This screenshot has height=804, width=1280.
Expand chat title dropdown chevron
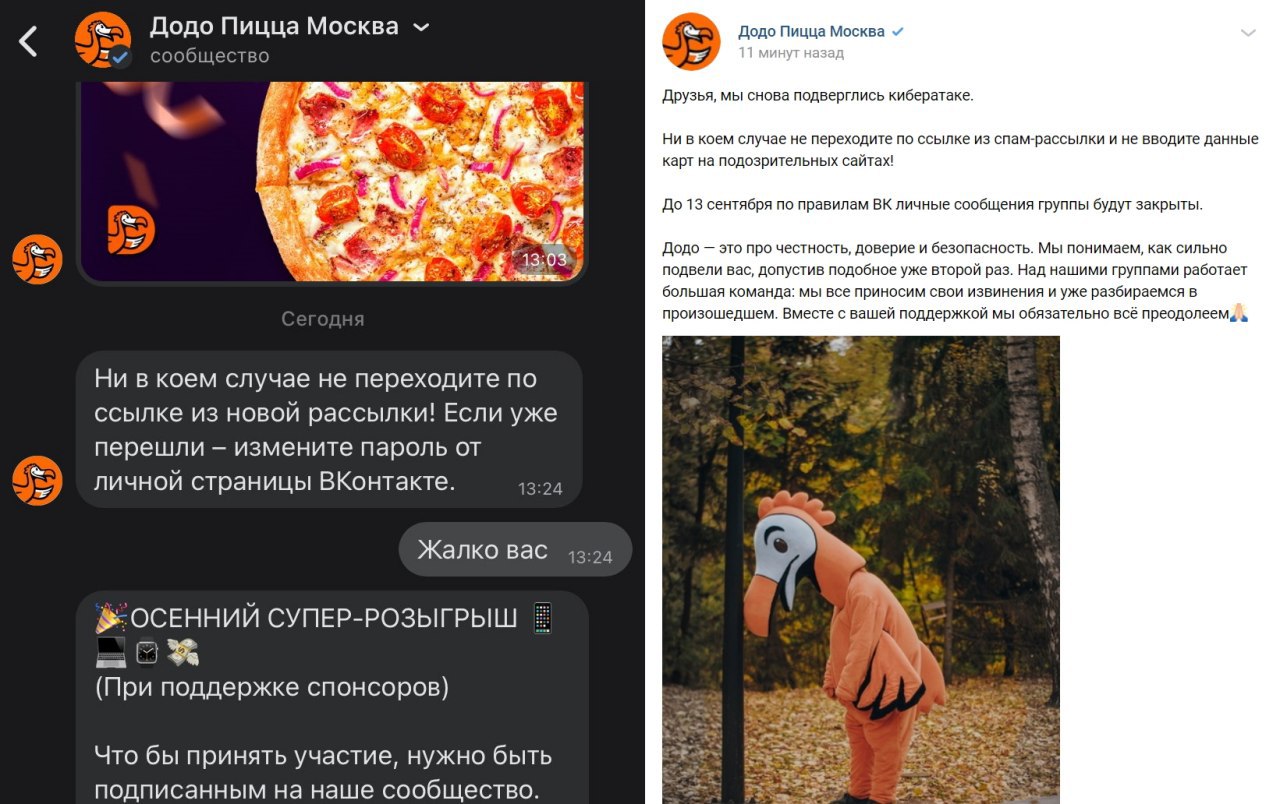421,27
